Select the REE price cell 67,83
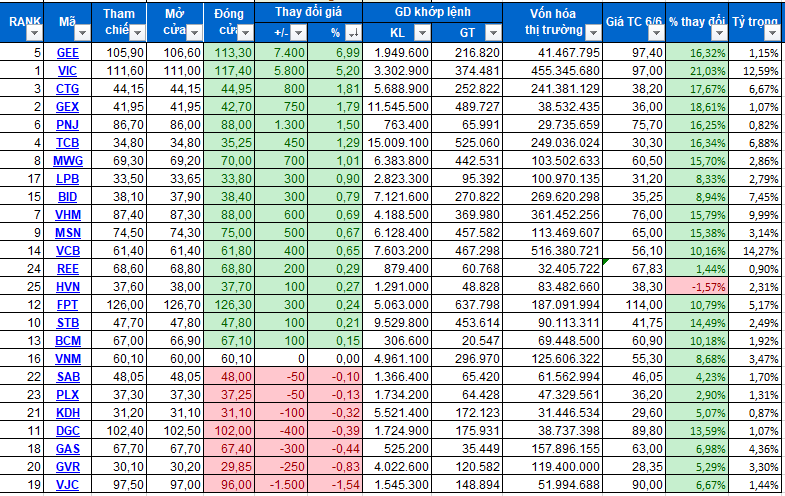This screenshot has height=496, width=785. pos(634,269)
